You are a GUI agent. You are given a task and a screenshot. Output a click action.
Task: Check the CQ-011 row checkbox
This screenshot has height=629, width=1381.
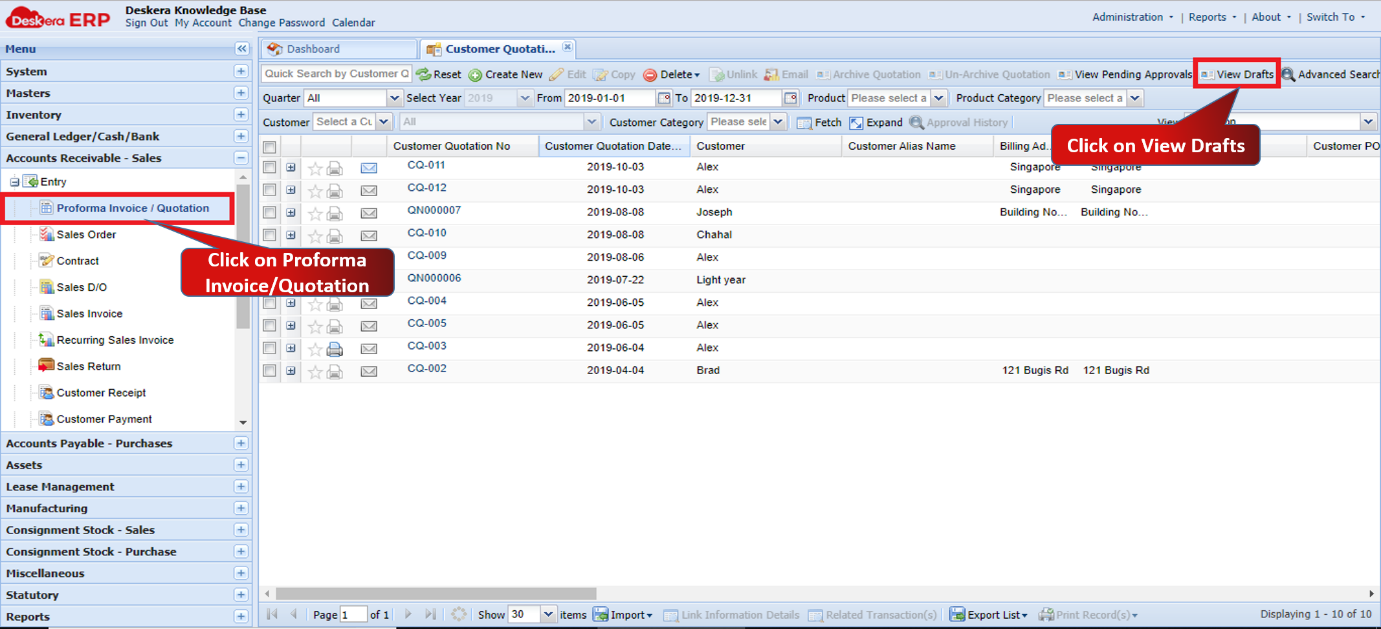point(269,167)
